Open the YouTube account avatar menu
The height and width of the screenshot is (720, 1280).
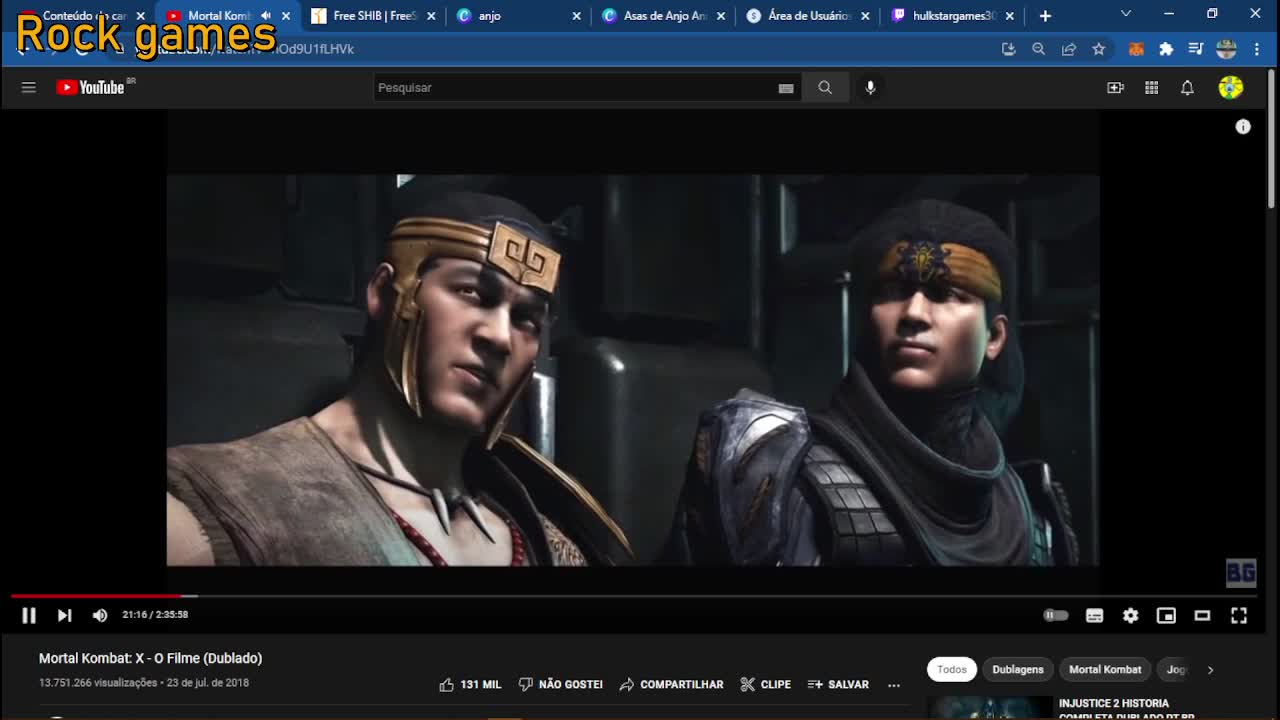[x=1231, y=88]
